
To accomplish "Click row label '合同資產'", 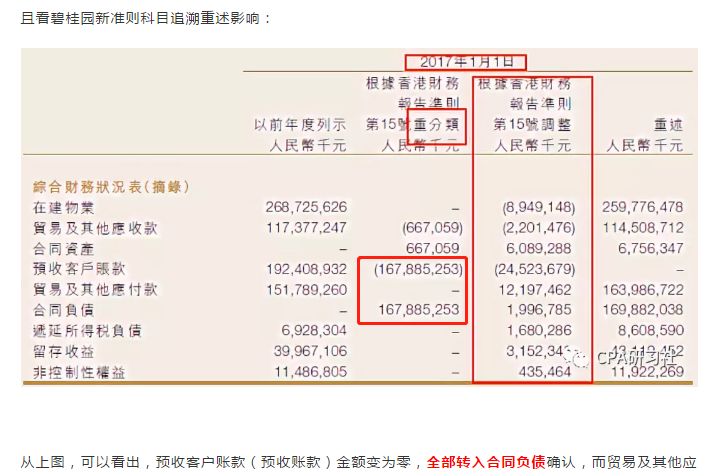I will [x=63, y=249].
